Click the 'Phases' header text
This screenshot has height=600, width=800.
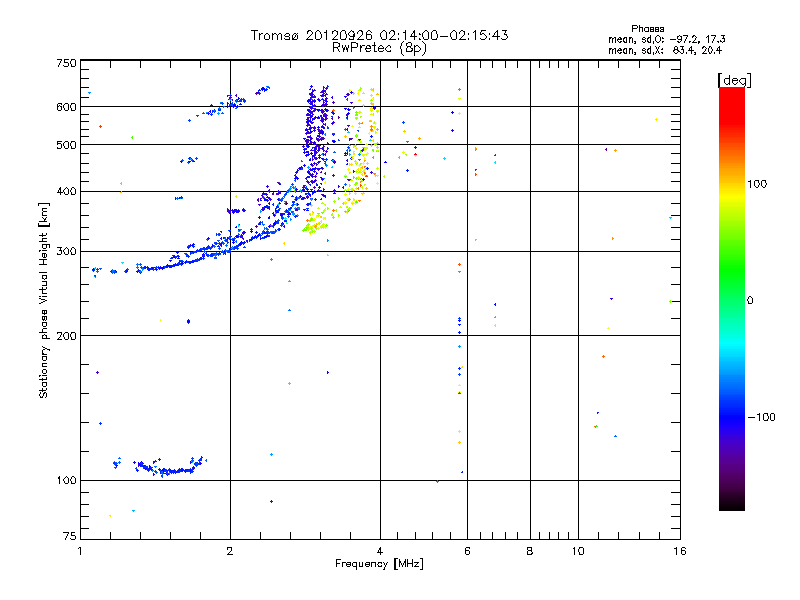click(647, 29)
